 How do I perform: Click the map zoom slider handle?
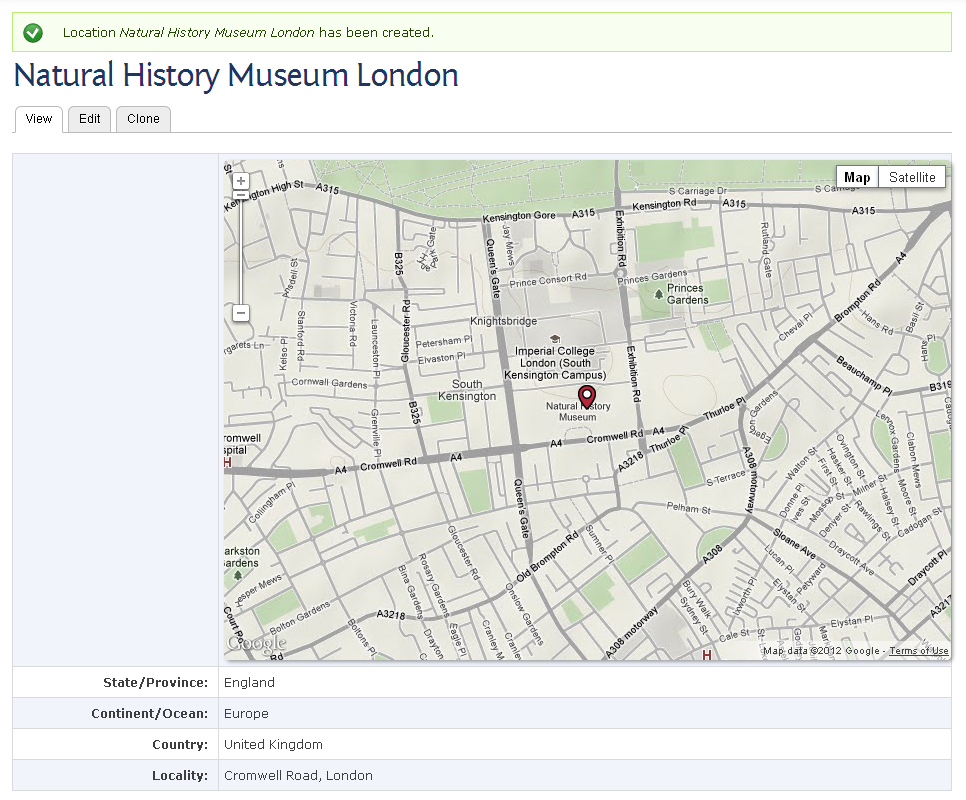click(241, 195)
